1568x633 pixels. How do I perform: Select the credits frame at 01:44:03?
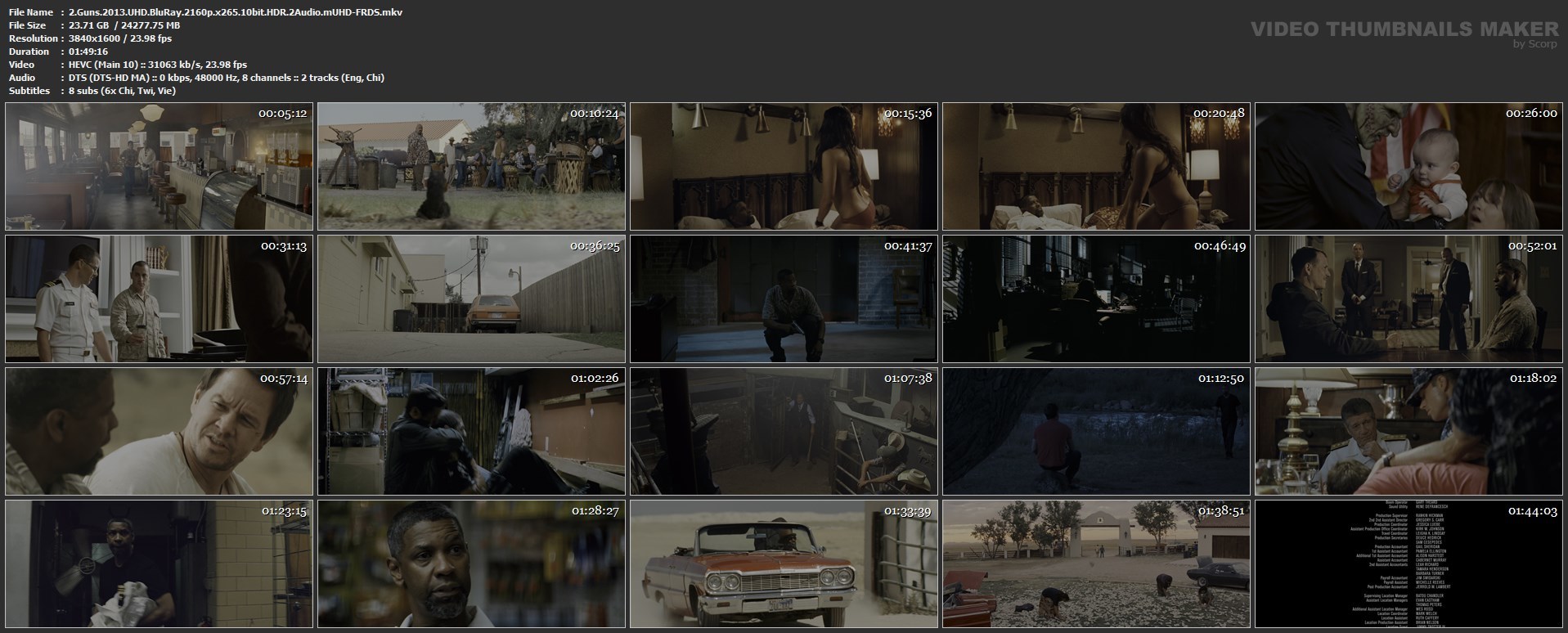pyautogui.click(x=1409, y=563)
